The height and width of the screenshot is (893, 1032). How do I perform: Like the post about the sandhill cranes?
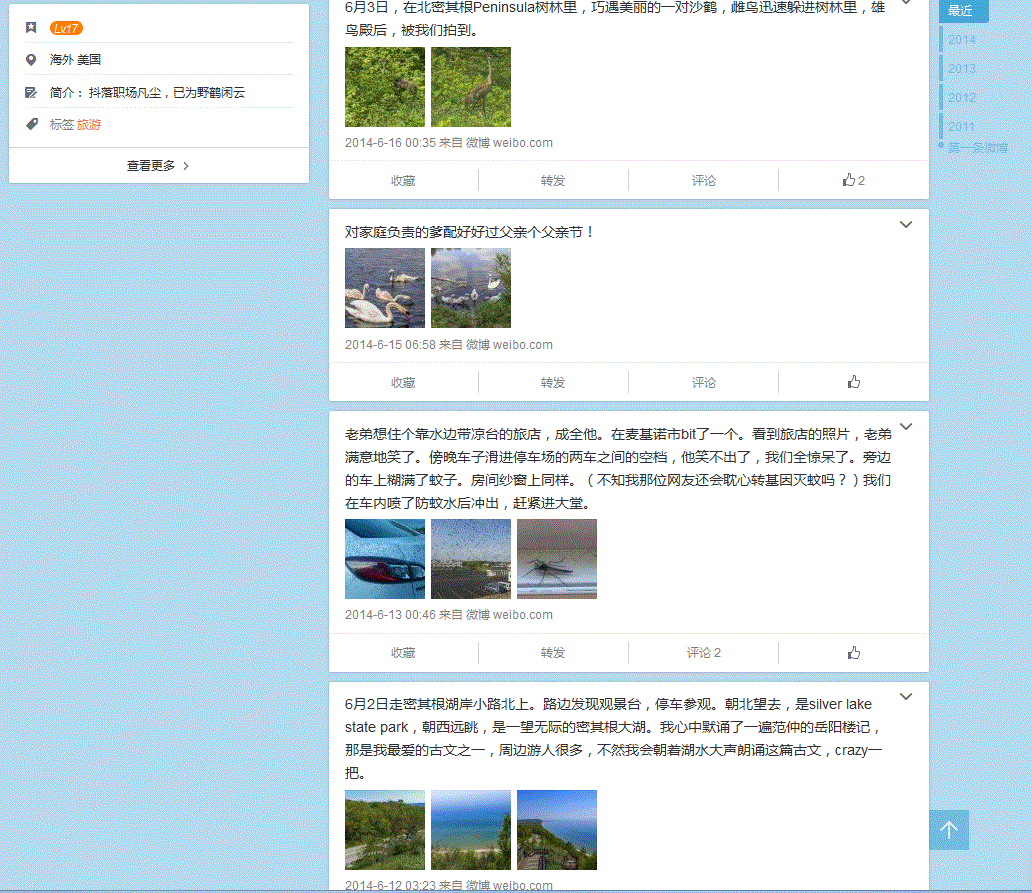click(x=853, y=181)
